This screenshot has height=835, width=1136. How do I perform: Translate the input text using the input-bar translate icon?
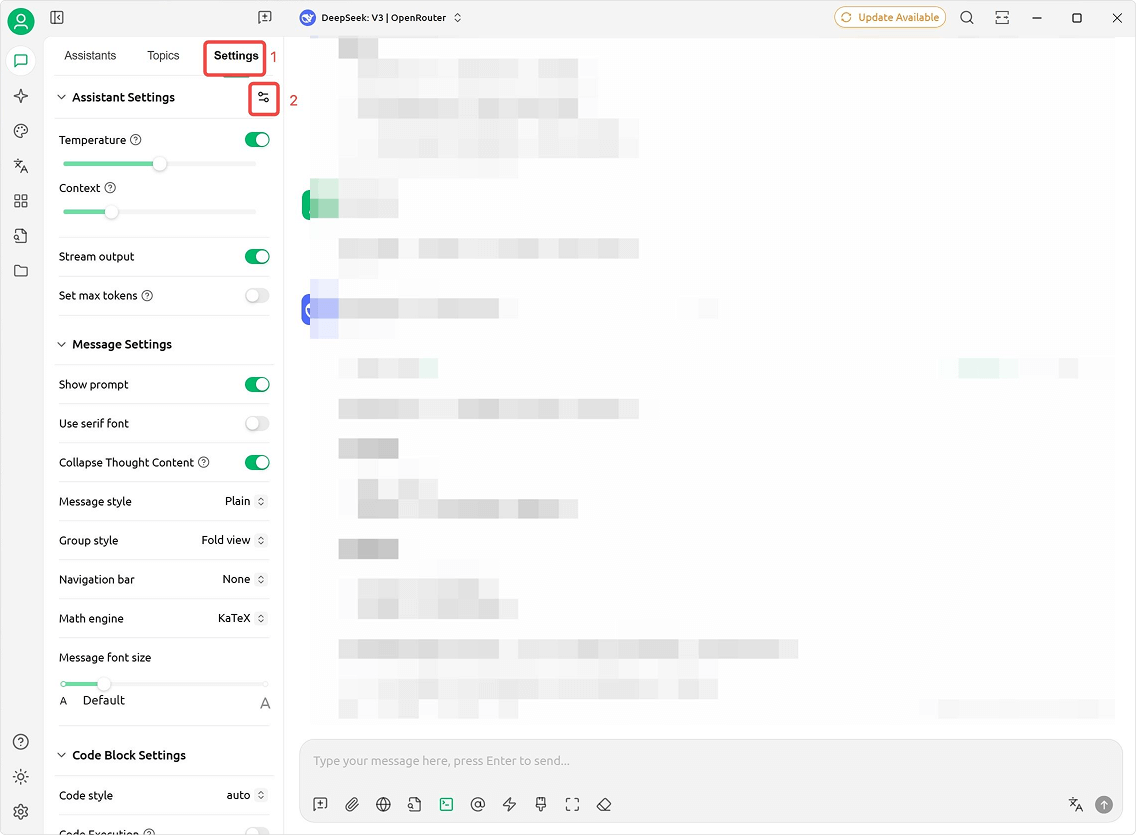tap(1076, 805)
